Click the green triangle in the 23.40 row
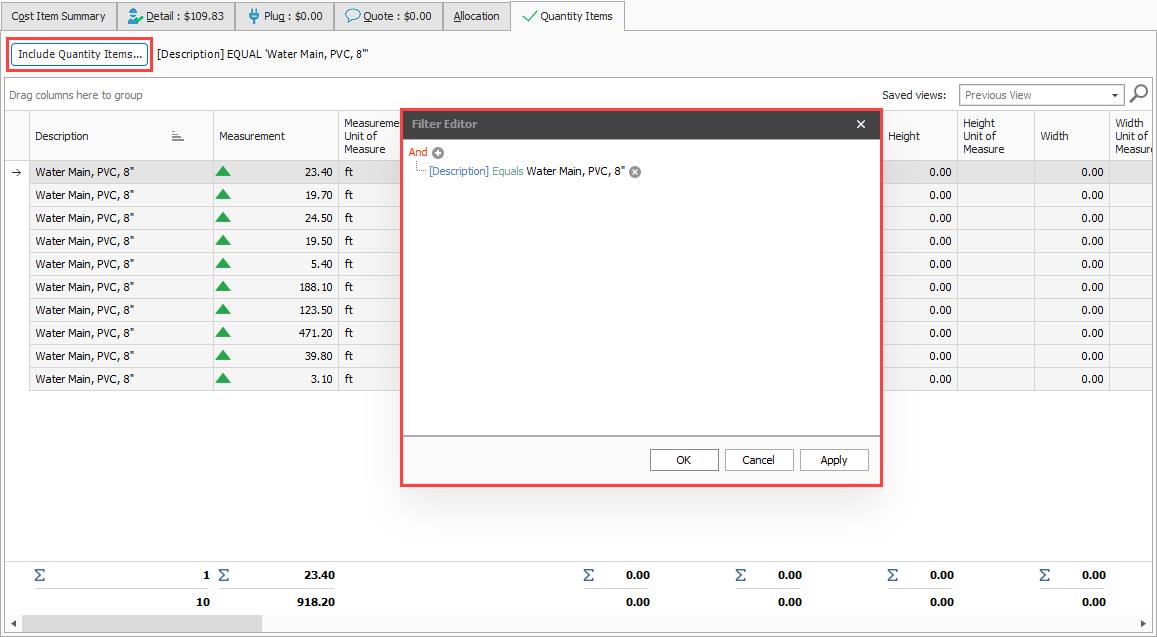Screen dimensions: 1157x637 (223, 172)
